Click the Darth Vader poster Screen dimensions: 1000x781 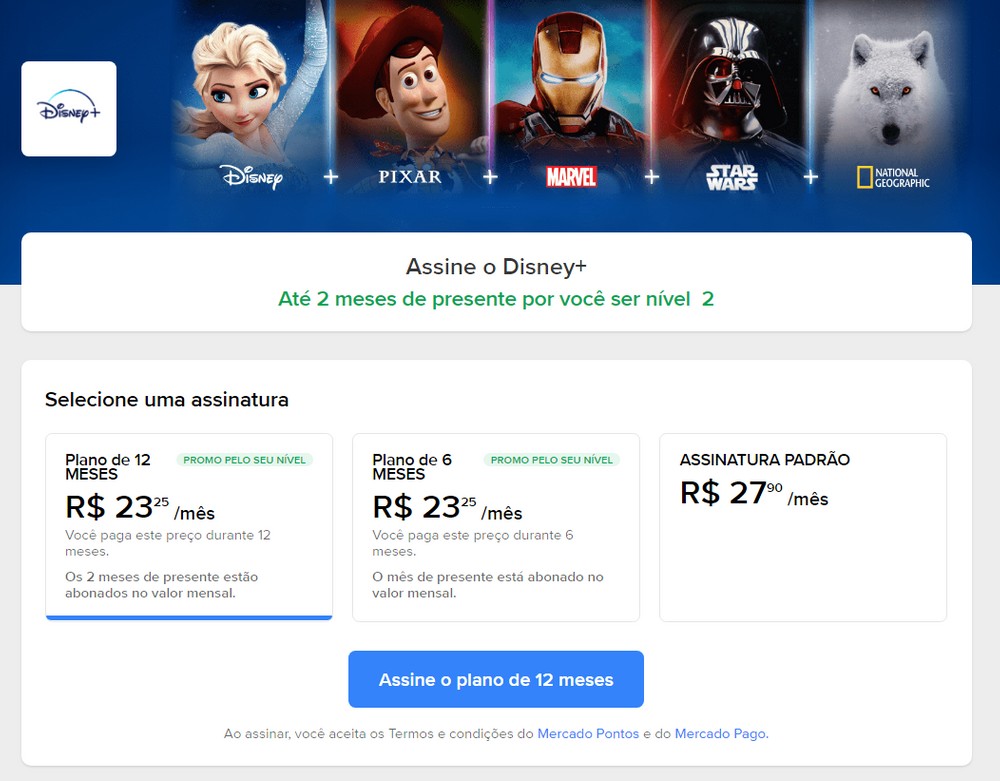[x=732, y=80]
